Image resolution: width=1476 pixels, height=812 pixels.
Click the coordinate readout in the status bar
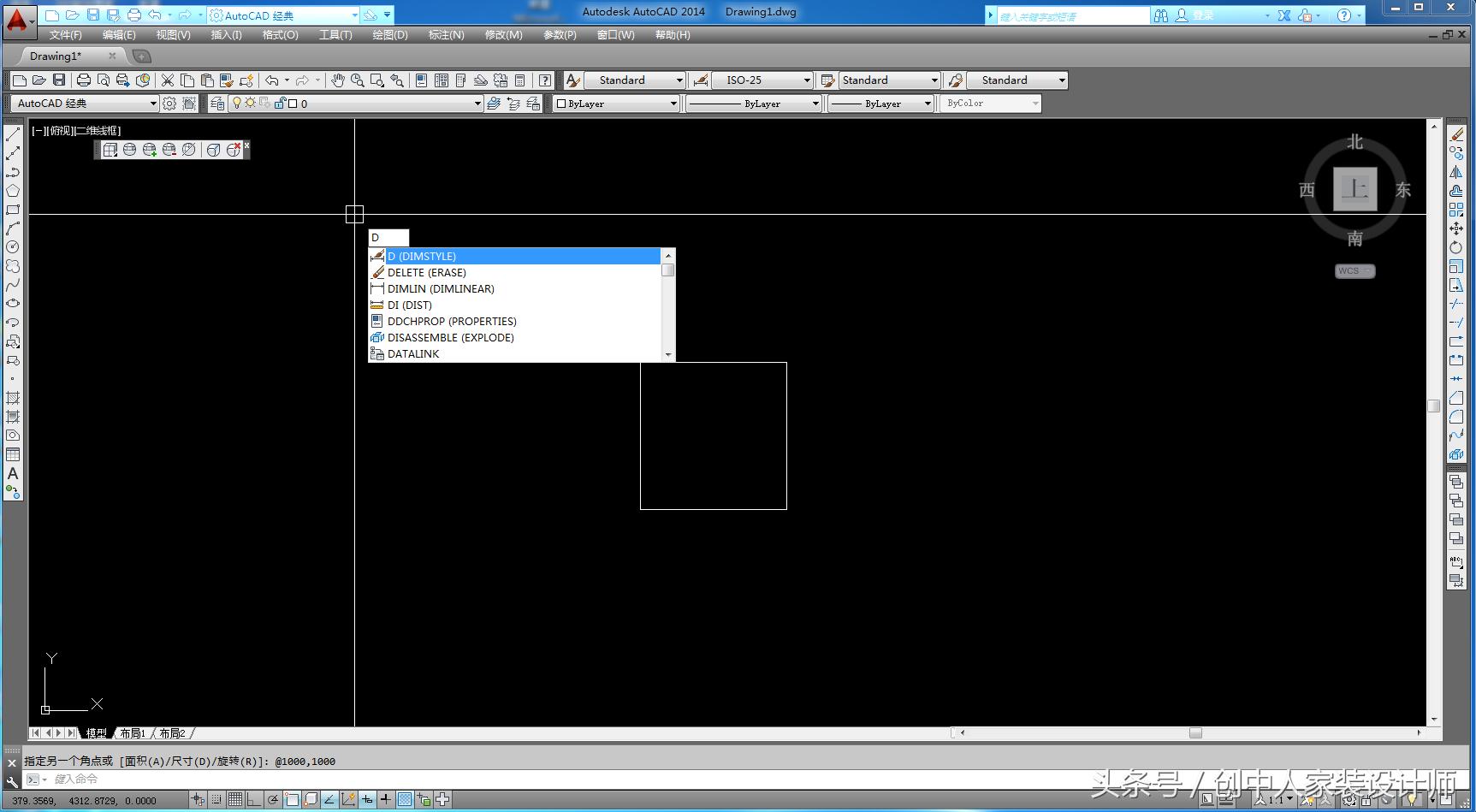(x=84, y=801)
